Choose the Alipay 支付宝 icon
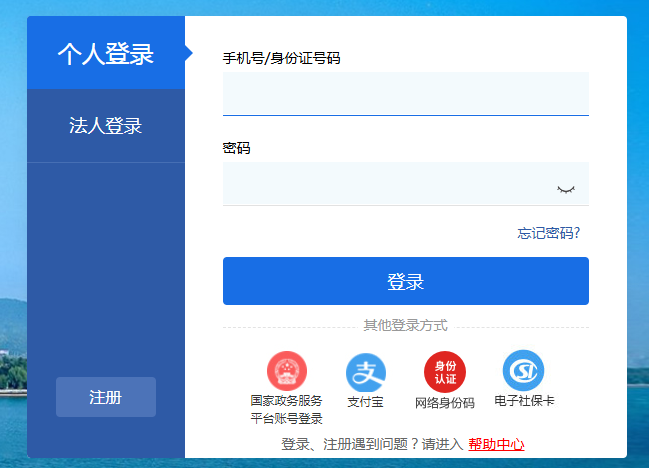 click(x=365, y=373)
